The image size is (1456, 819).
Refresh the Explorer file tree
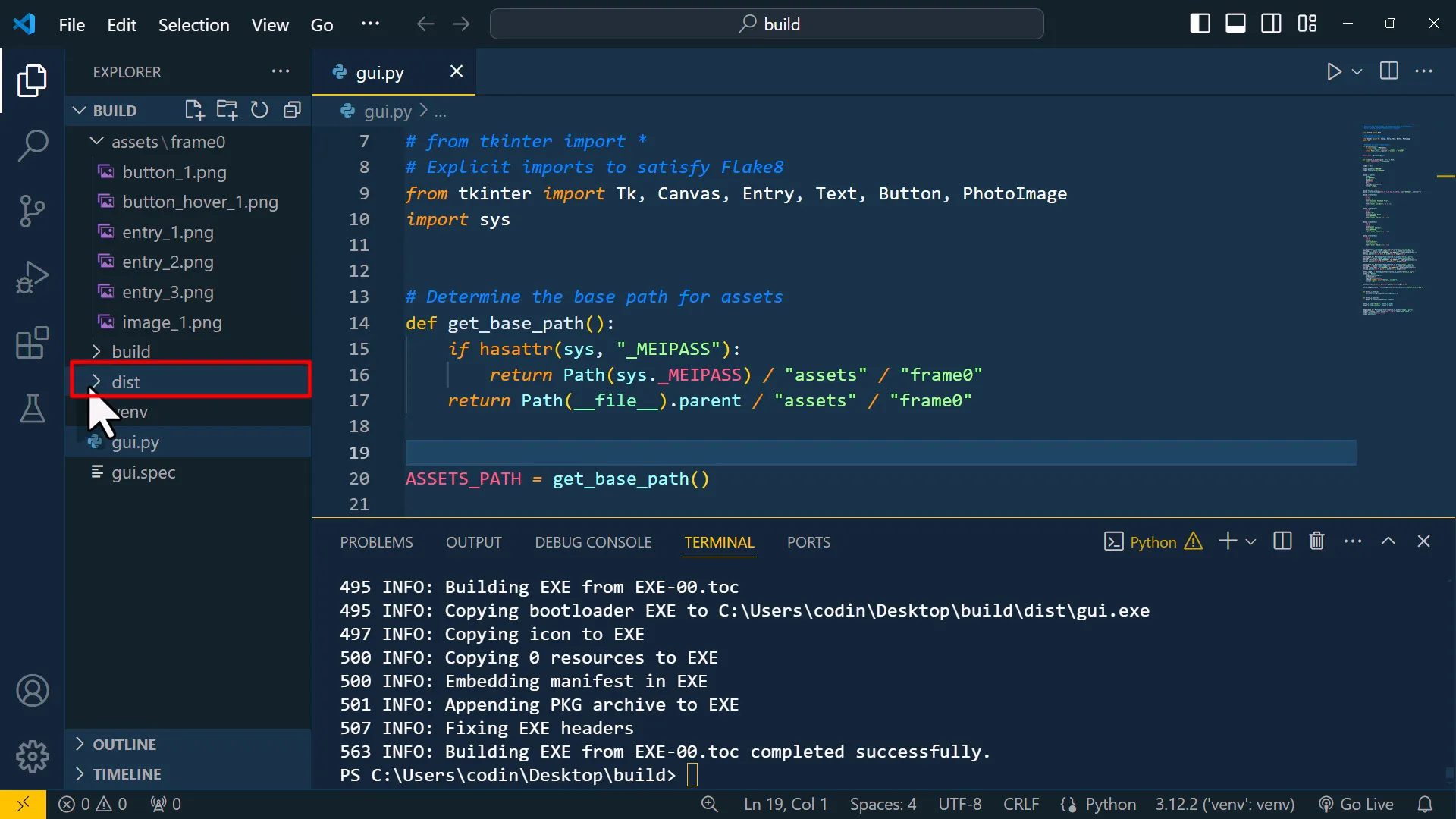point(259,110)
